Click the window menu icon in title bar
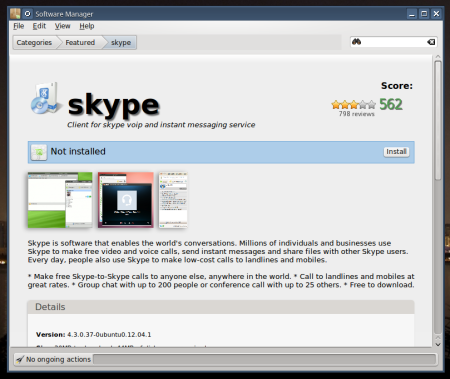This screenshot has height=379, width=450. 15,14
